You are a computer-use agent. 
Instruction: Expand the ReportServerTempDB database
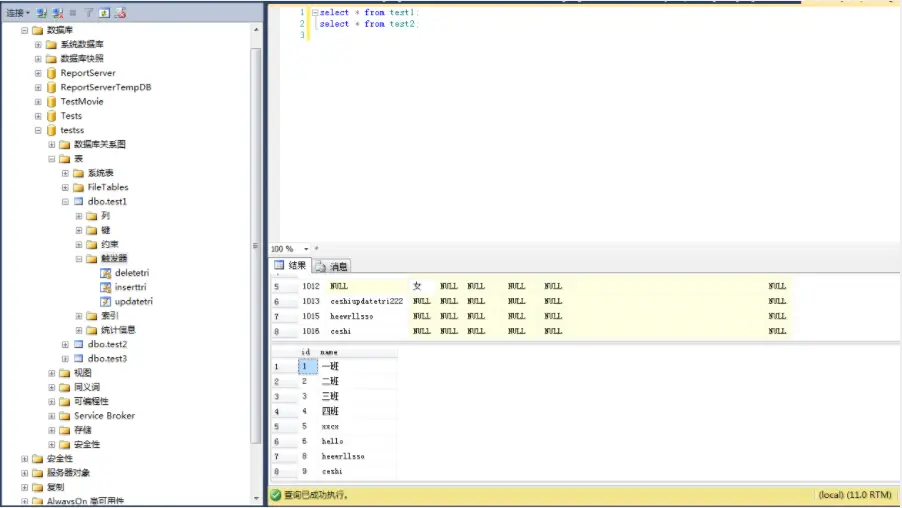[x=38, y=87]
